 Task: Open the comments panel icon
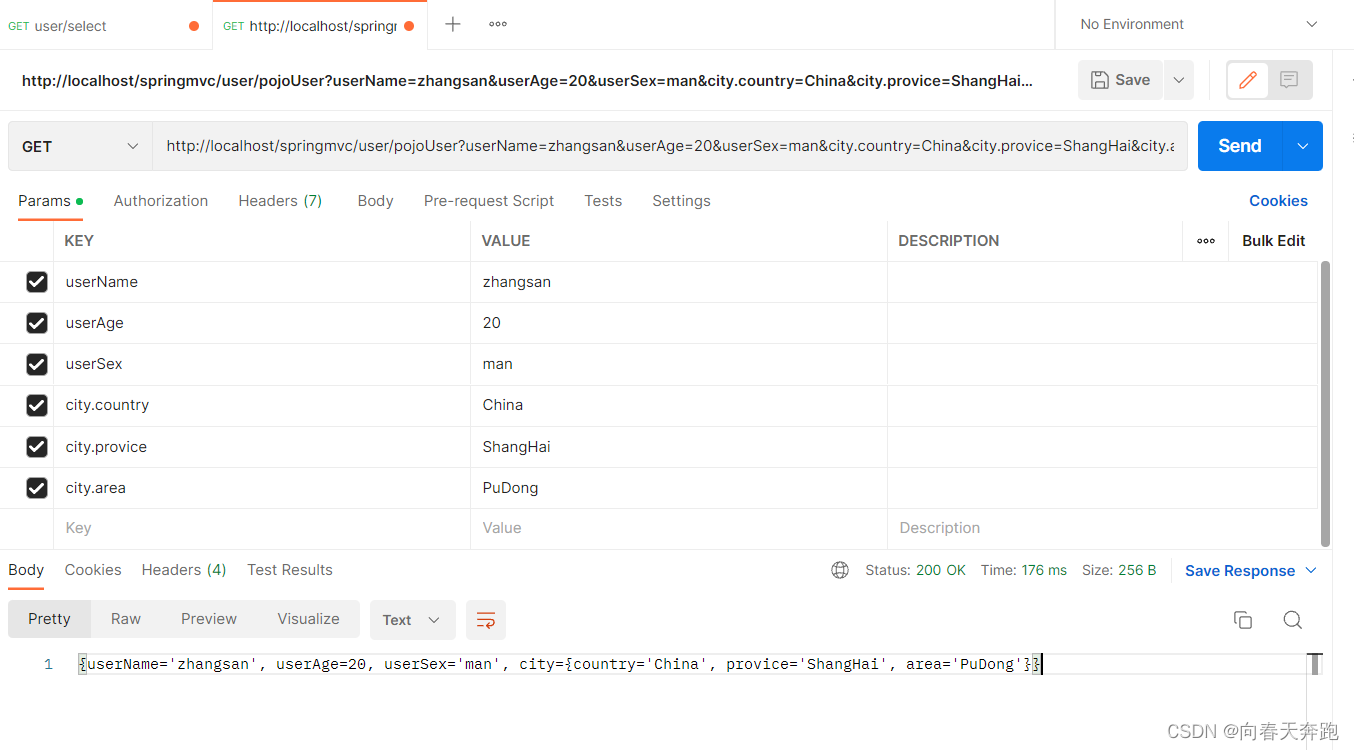click(1289, 80)
